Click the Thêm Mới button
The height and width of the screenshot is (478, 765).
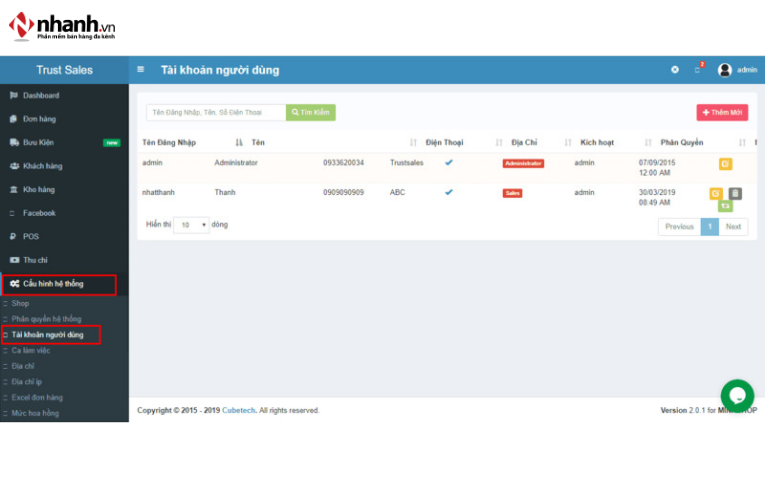pyautogui.click(x=722, y=113)
